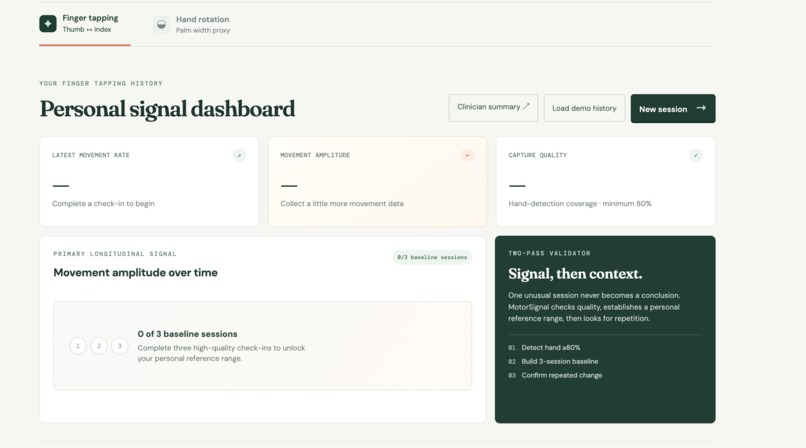Click the 'Primary Longitudinal Signal' label
This screenshot has height=448, width=806.
[x=115, y=254]
